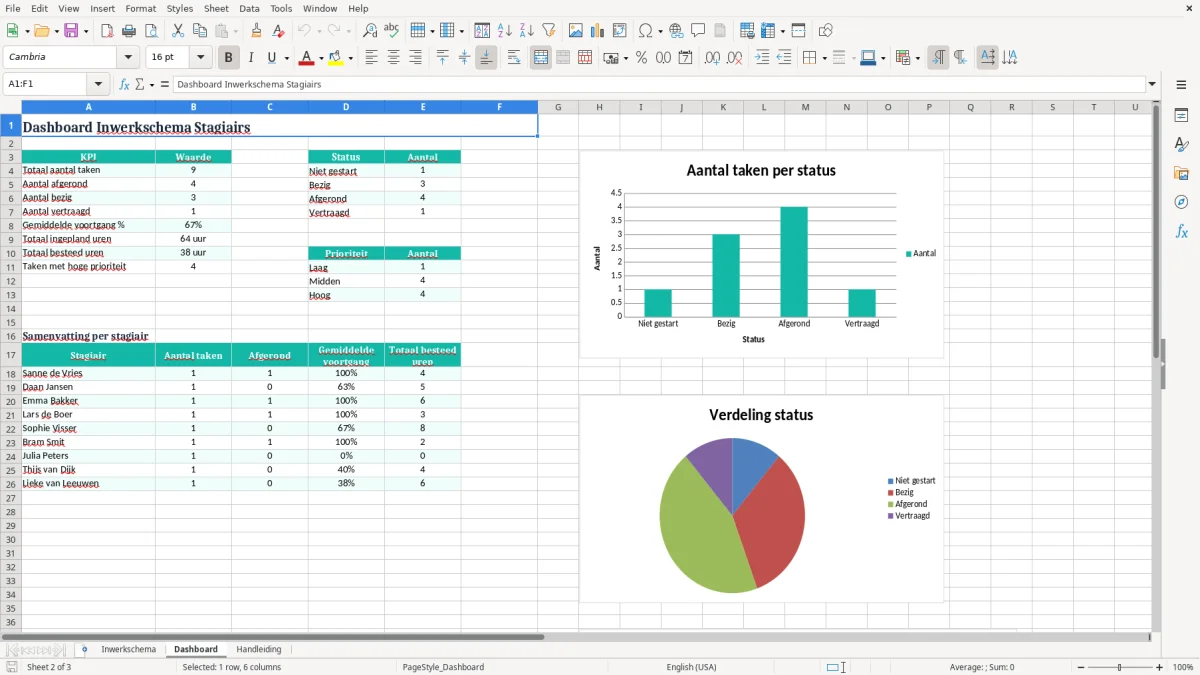Toggle Left-To-Right text direction
The height and width of the screenshot is (675, 1200).
[x=938, y=58]
